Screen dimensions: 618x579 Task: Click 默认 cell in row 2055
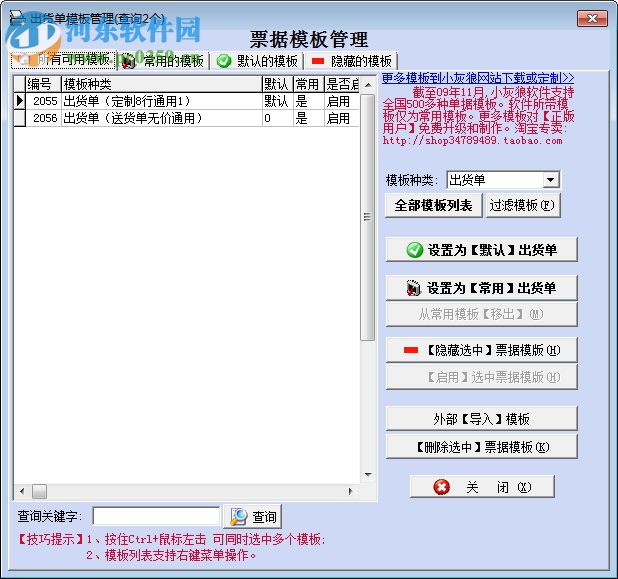(x=277, y=101)
